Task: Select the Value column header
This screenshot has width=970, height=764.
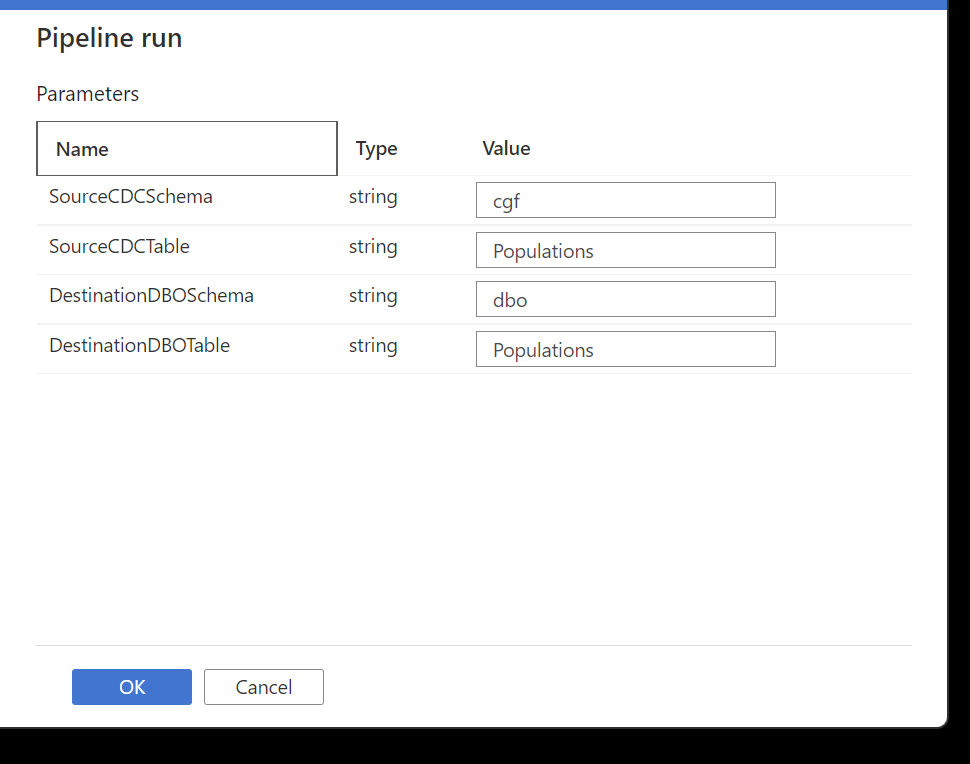Action: point(506,148)
